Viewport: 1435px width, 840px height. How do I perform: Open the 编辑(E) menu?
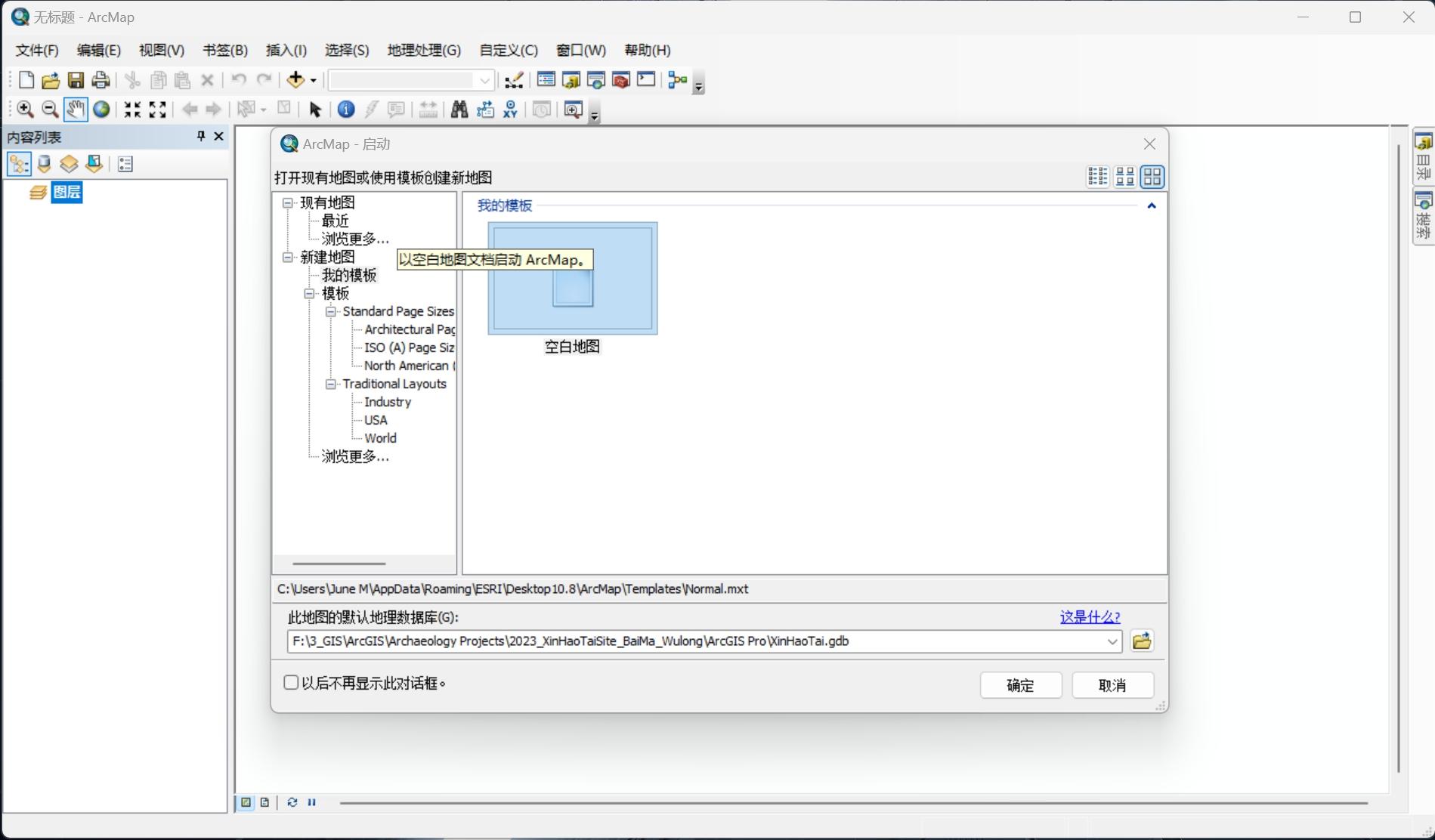point(99,51)
